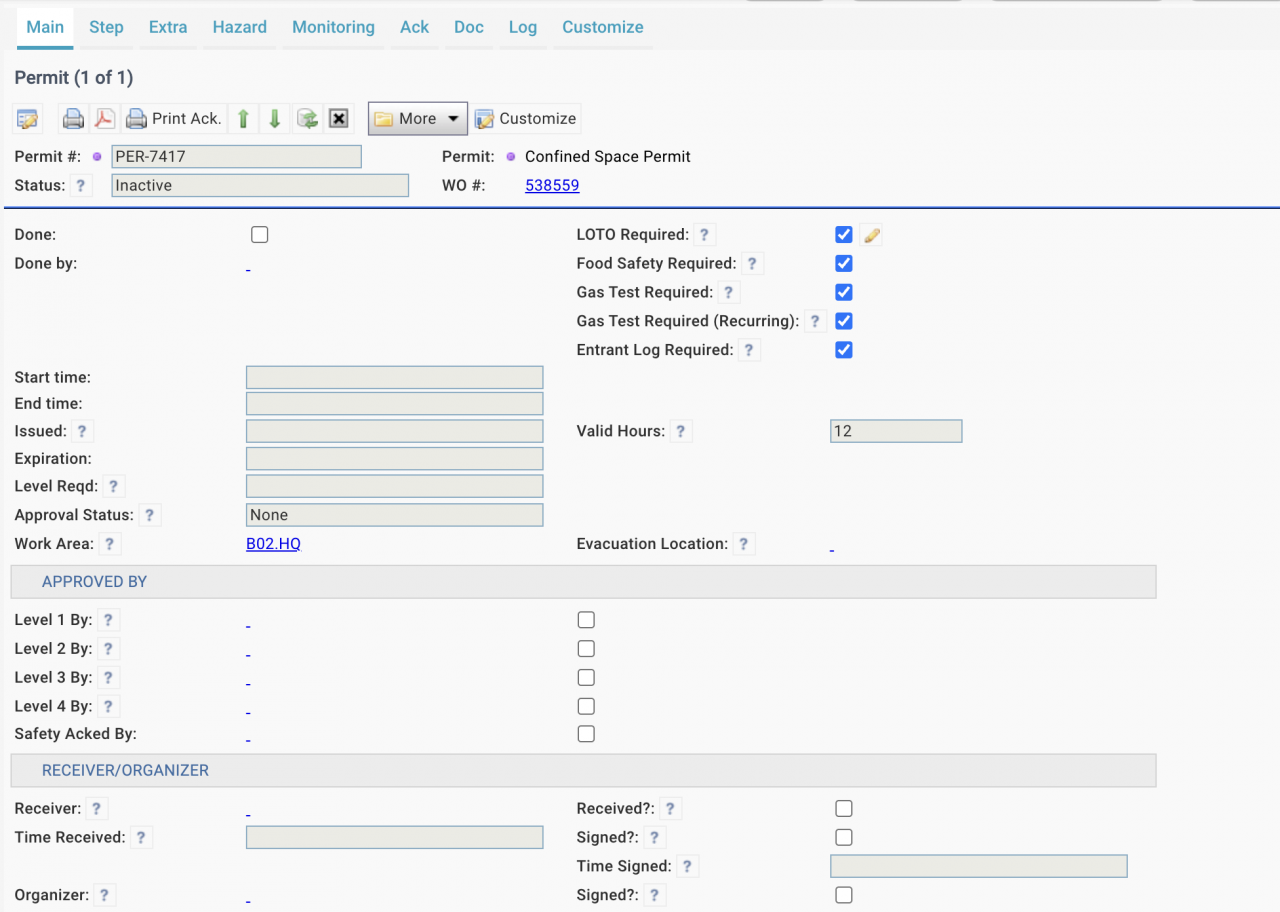
Task: Show help for LOTO Required
Action: click(705, 235)
